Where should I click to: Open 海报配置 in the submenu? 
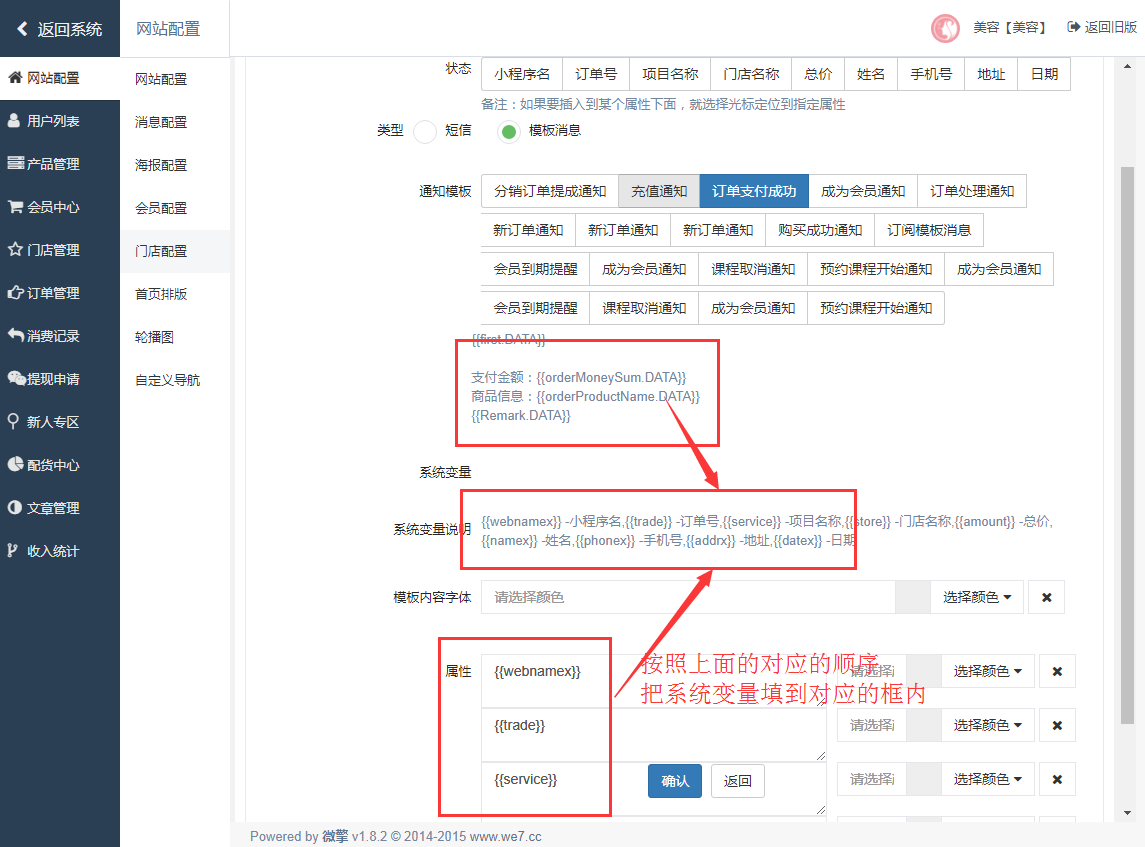(161, 165)
